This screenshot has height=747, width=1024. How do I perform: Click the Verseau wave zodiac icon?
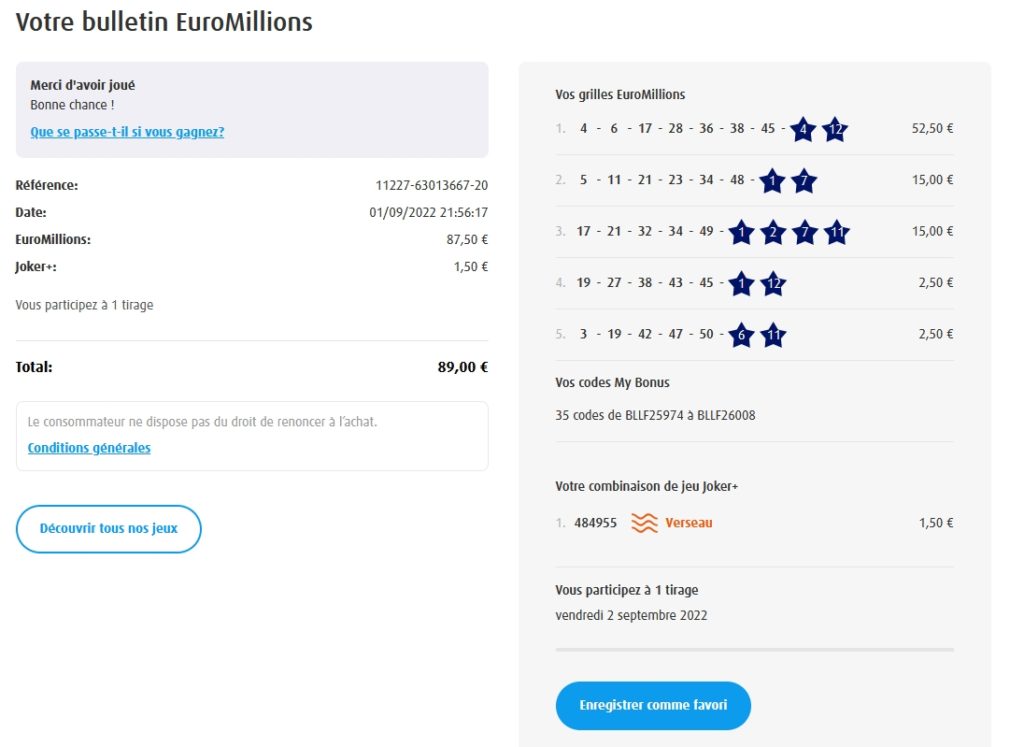644,523
